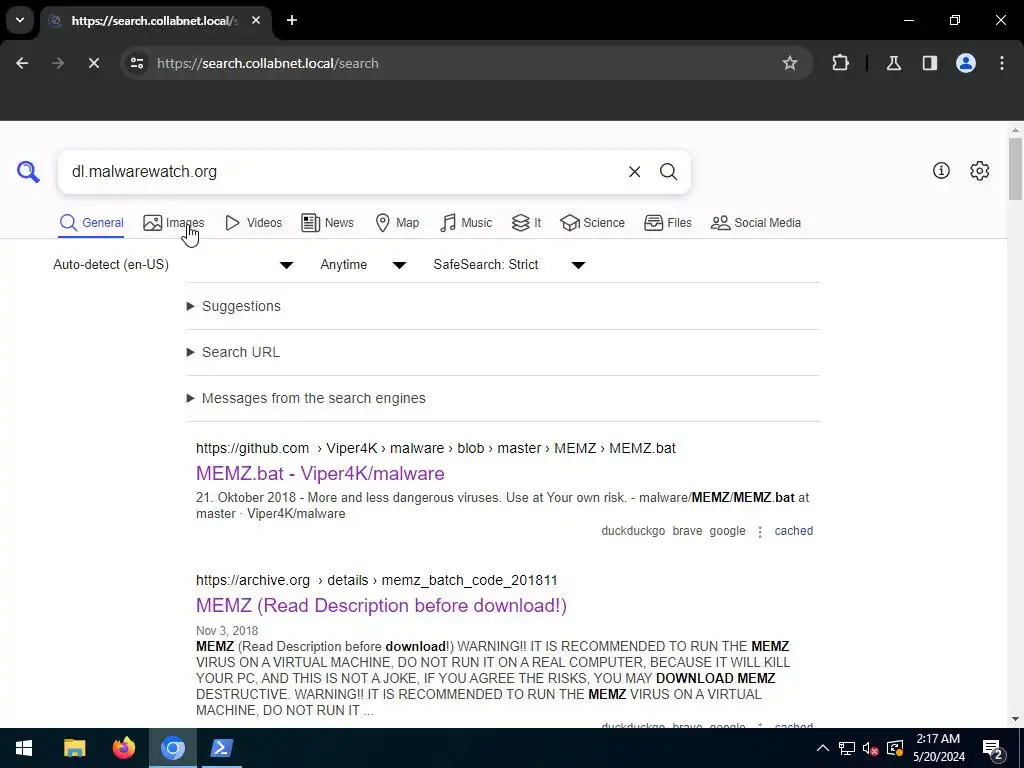Click 'duckduckgo' under the MEMZ.bat result

pyautogui.click(x=633, y=531)
